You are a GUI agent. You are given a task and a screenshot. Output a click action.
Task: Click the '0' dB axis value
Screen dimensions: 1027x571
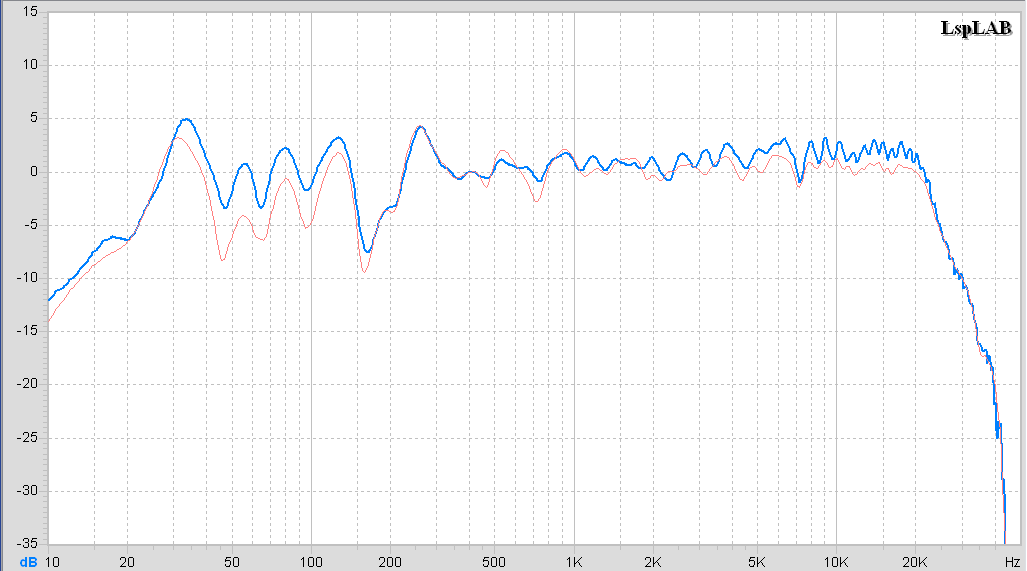[x=34, y=172]
